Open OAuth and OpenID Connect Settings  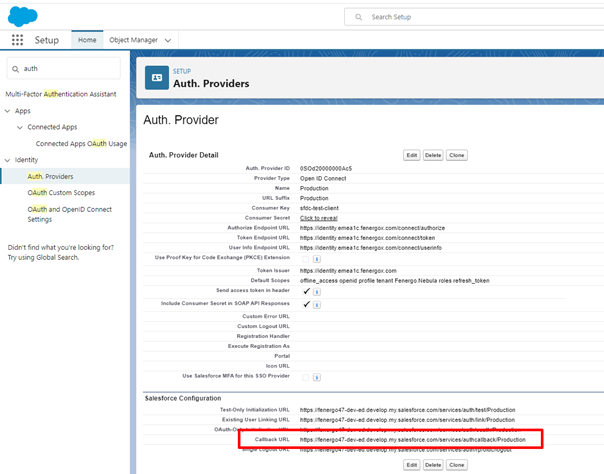(x=69, y=214)
